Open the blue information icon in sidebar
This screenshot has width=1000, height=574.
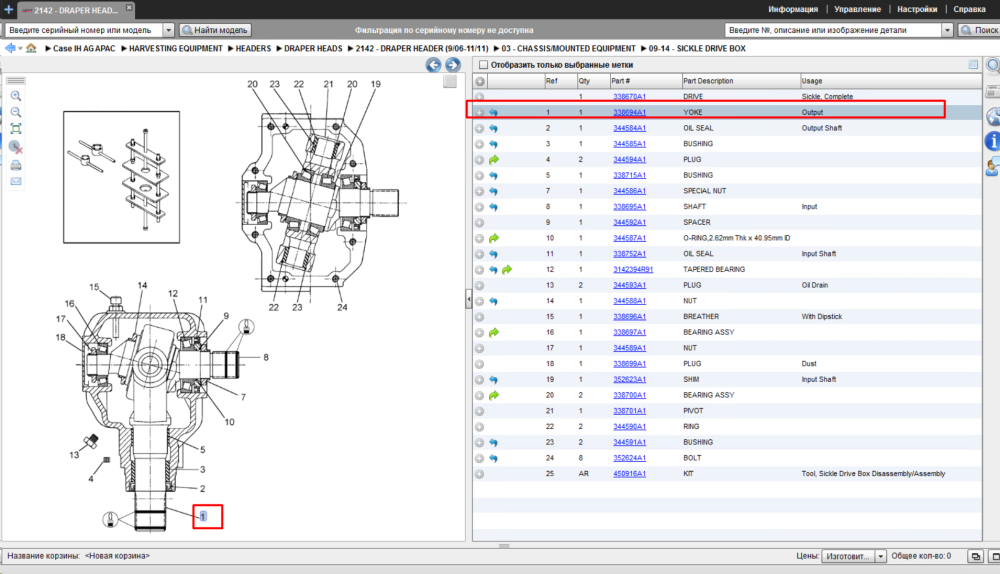992,141
